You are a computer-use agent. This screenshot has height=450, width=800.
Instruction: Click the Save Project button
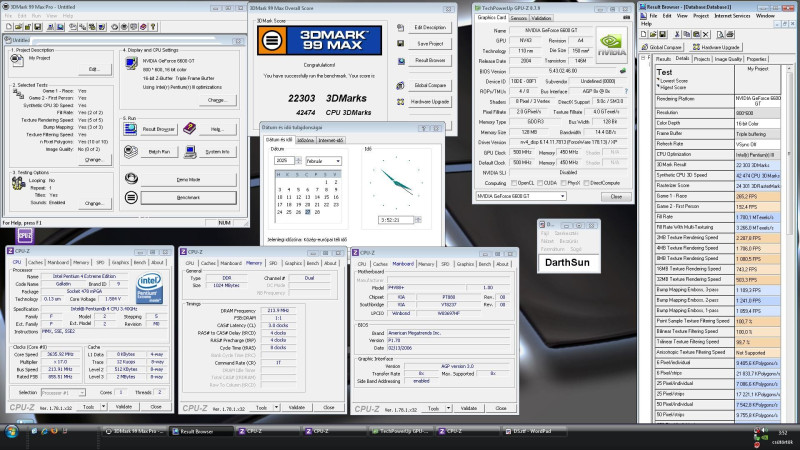pos(430,44)
